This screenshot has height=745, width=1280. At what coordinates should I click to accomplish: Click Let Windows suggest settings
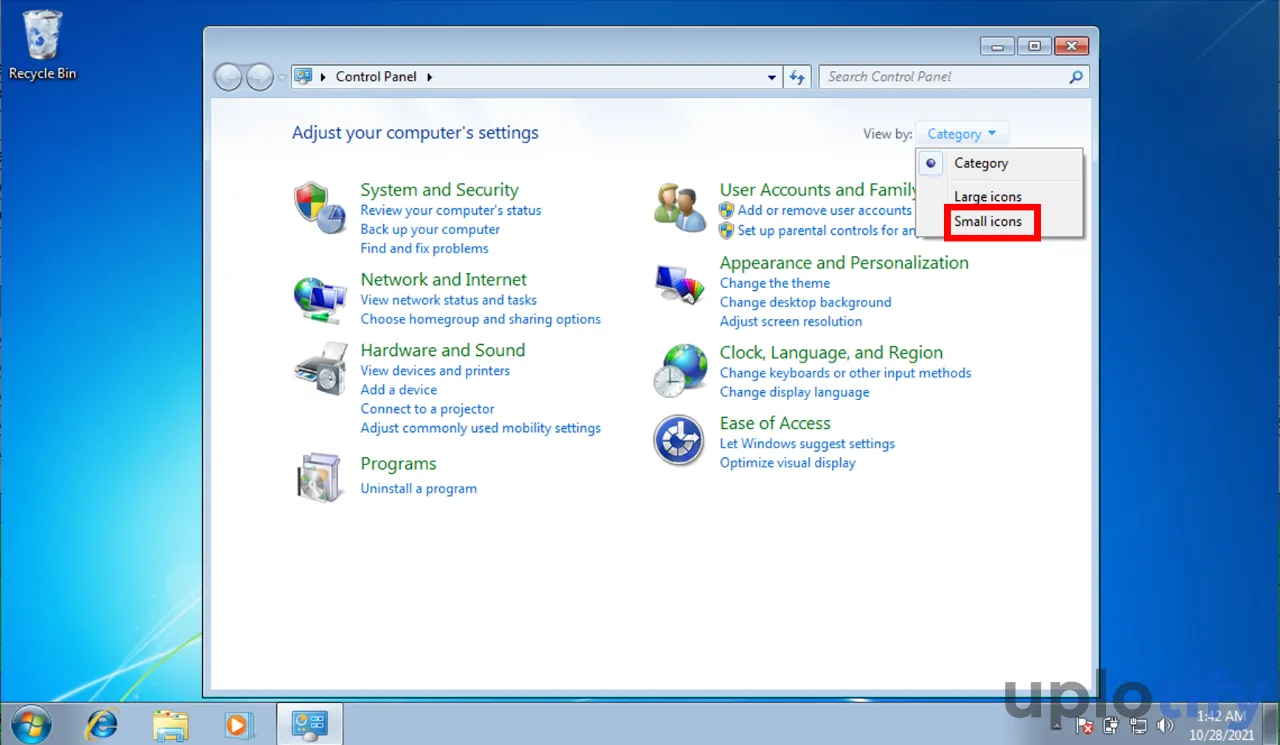(807, 443)
